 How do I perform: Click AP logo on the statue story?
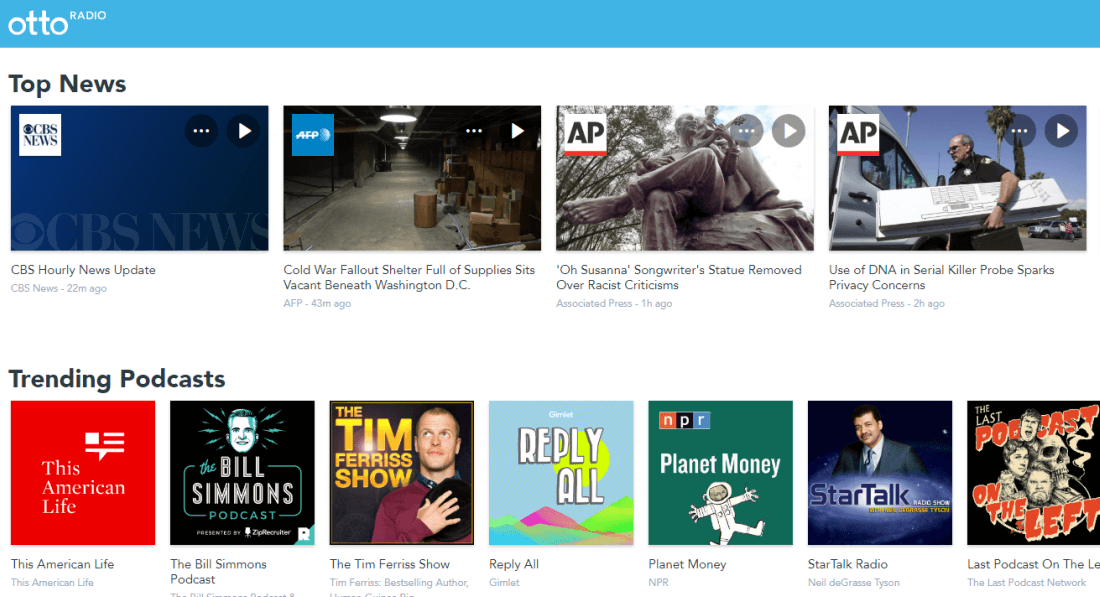click(585, 135)
